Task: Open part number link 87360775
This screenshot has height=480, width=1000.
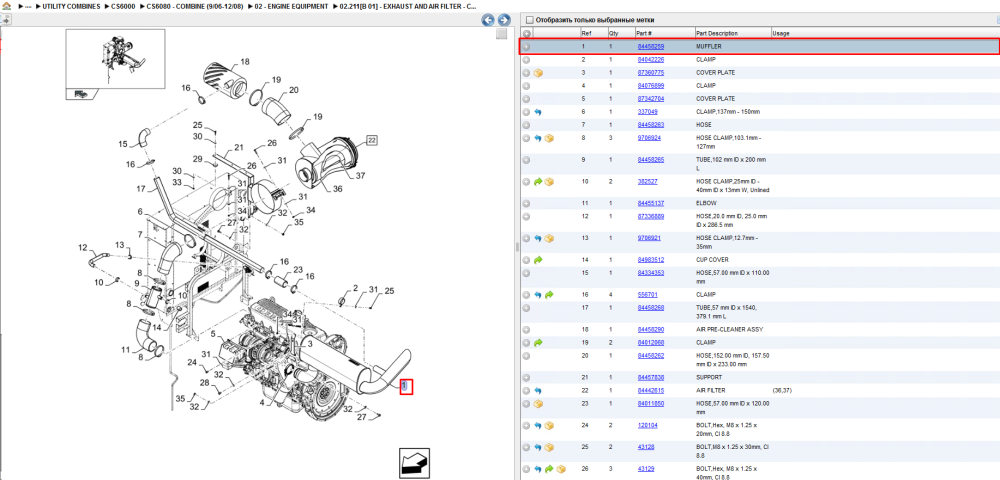Action: [x=651, y=73]
